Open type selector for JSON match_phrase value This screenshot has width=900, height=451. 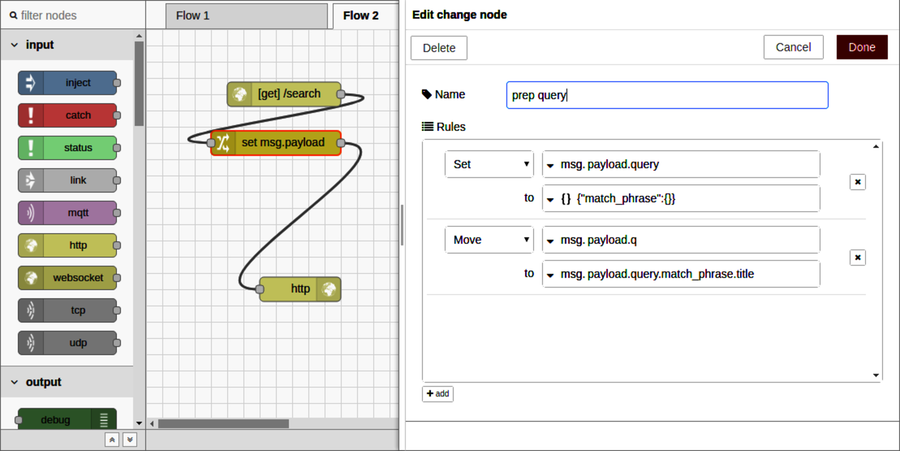558,199
